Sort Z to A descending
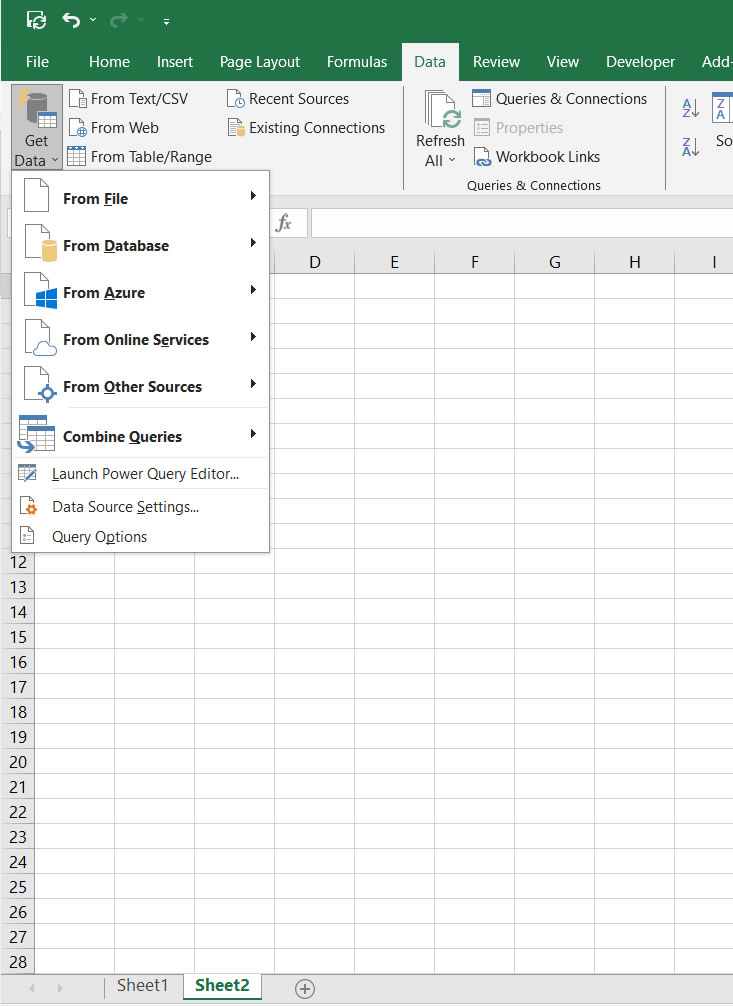The height and width of the screenshot is (1006, 733). click(691, 147)
